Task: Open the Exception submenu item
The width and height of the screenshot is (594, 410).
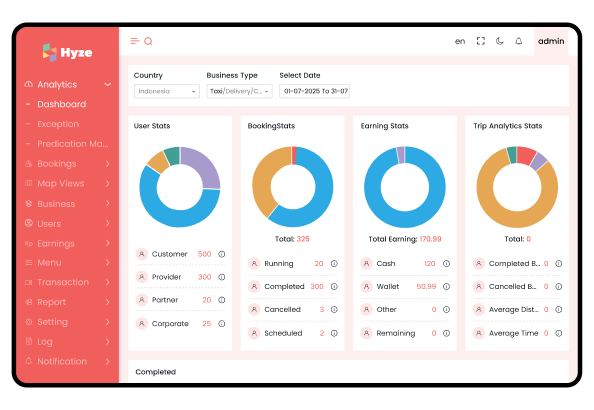Action: pos(58,124)
